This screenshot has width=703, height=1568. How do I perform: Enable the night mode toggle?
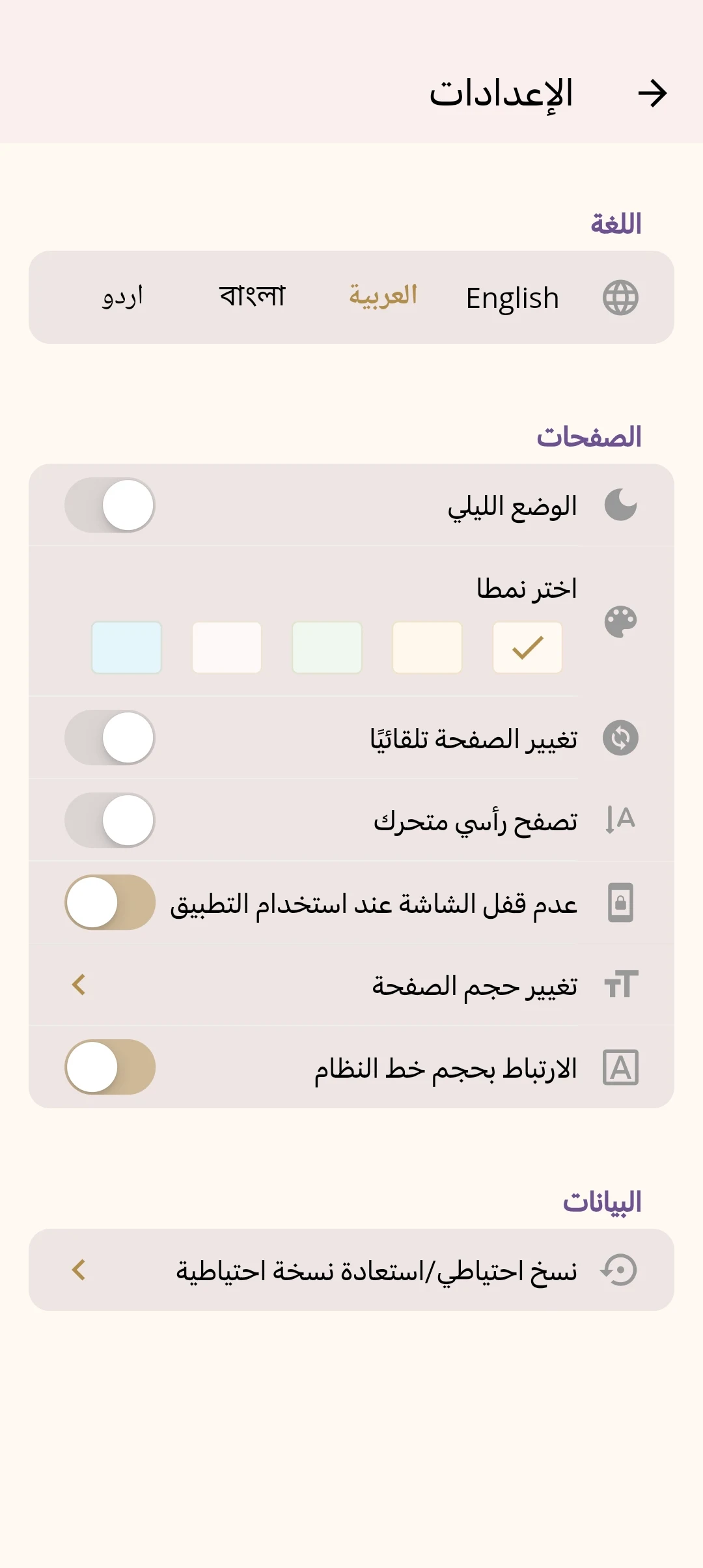[x=110, y=505]
